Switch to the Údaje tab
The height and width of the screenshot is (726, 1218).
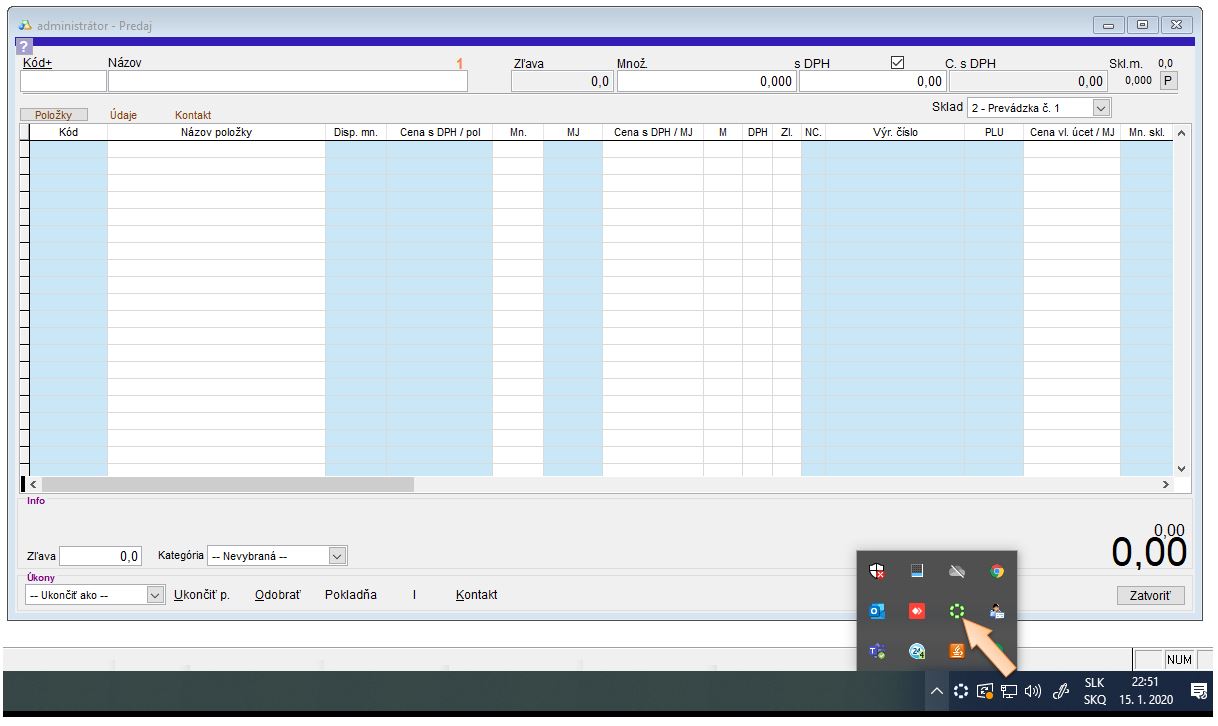123,115
